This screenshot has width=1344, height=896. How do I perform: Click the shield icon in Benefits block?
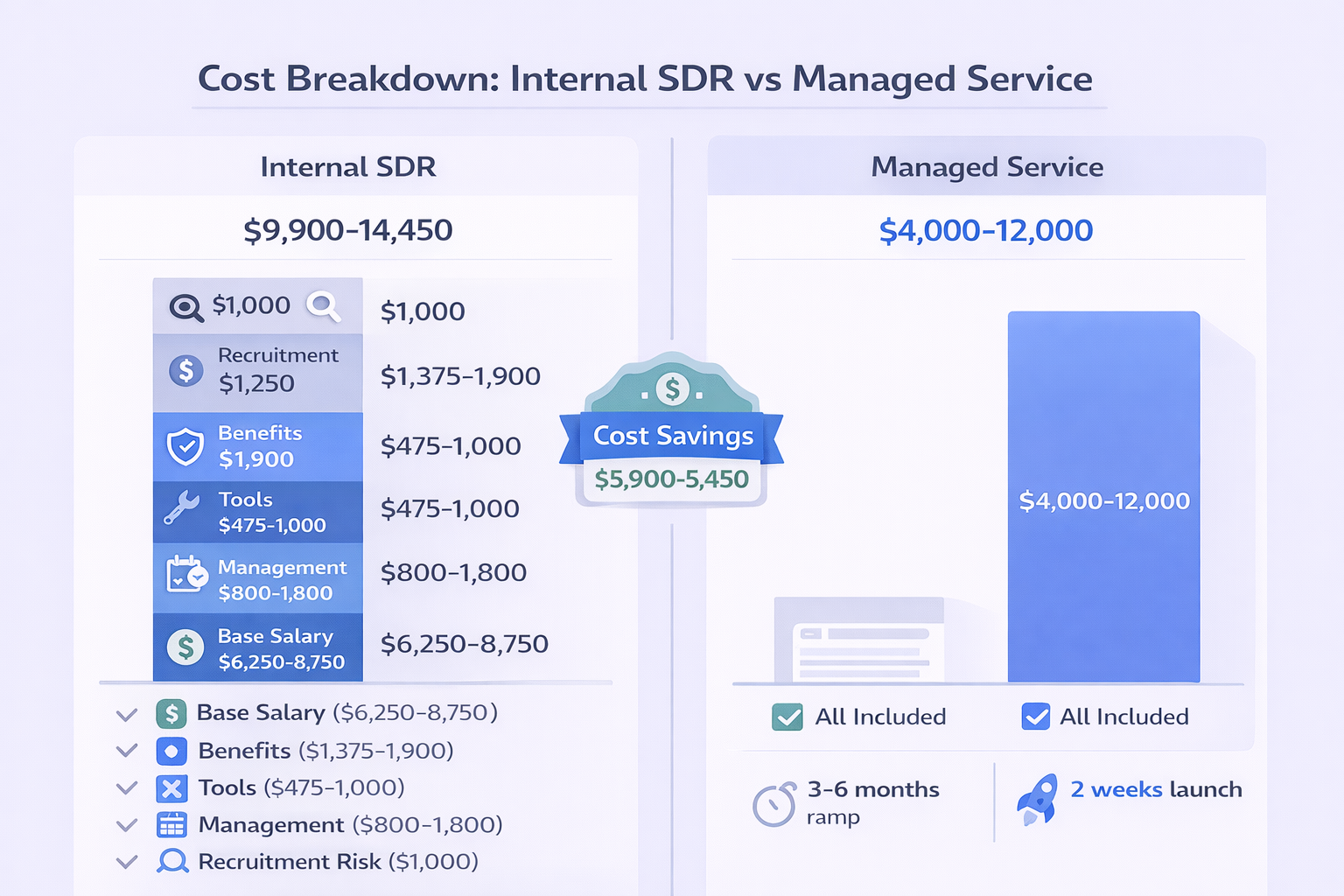(x=185, y=447)
